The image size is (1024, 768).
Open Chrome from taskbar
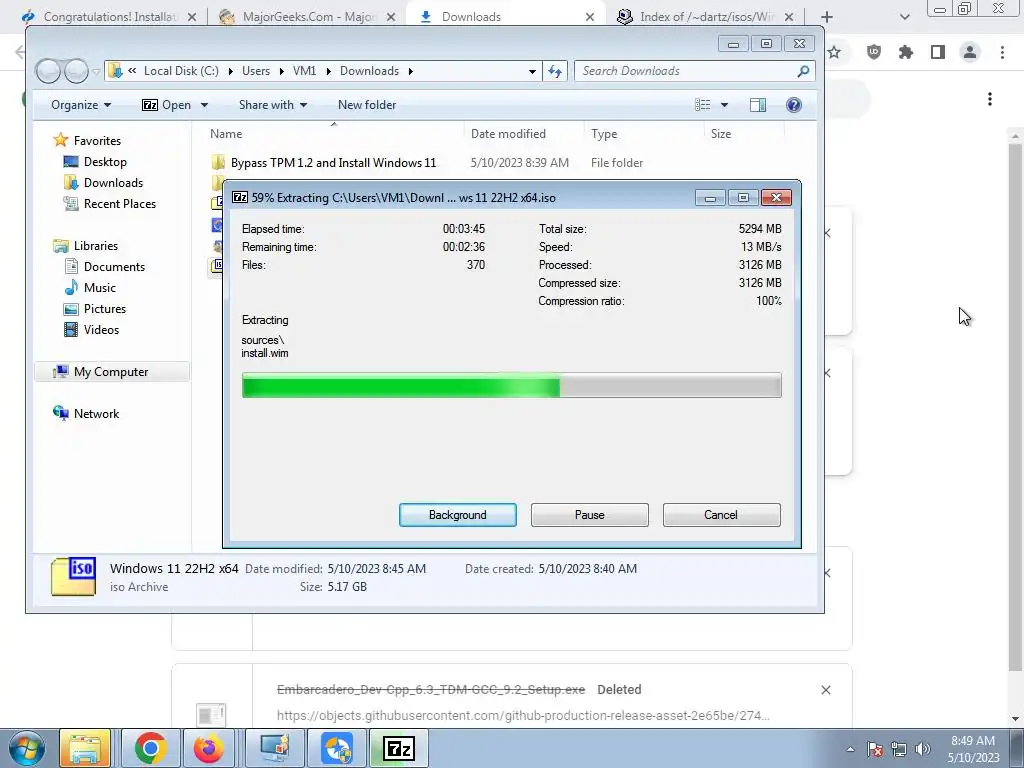[150, 748]
